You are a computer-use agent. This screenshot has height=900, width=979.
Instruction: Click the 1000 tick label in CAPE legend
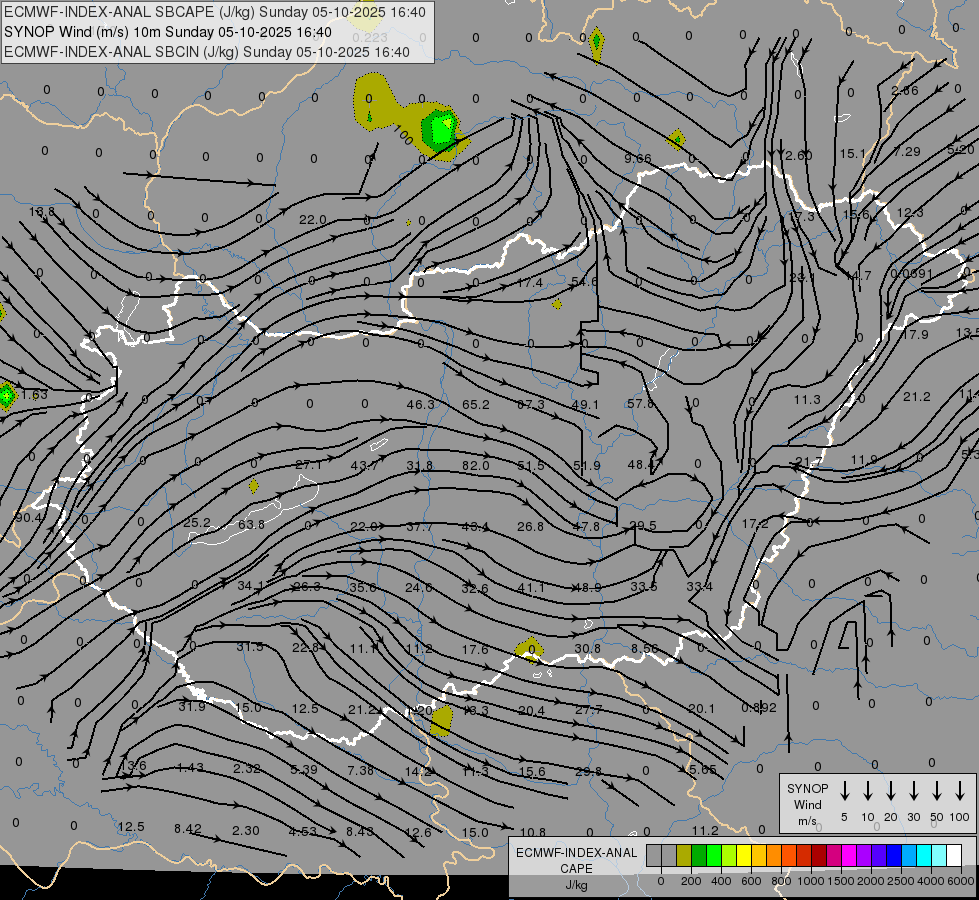point(810,881)
